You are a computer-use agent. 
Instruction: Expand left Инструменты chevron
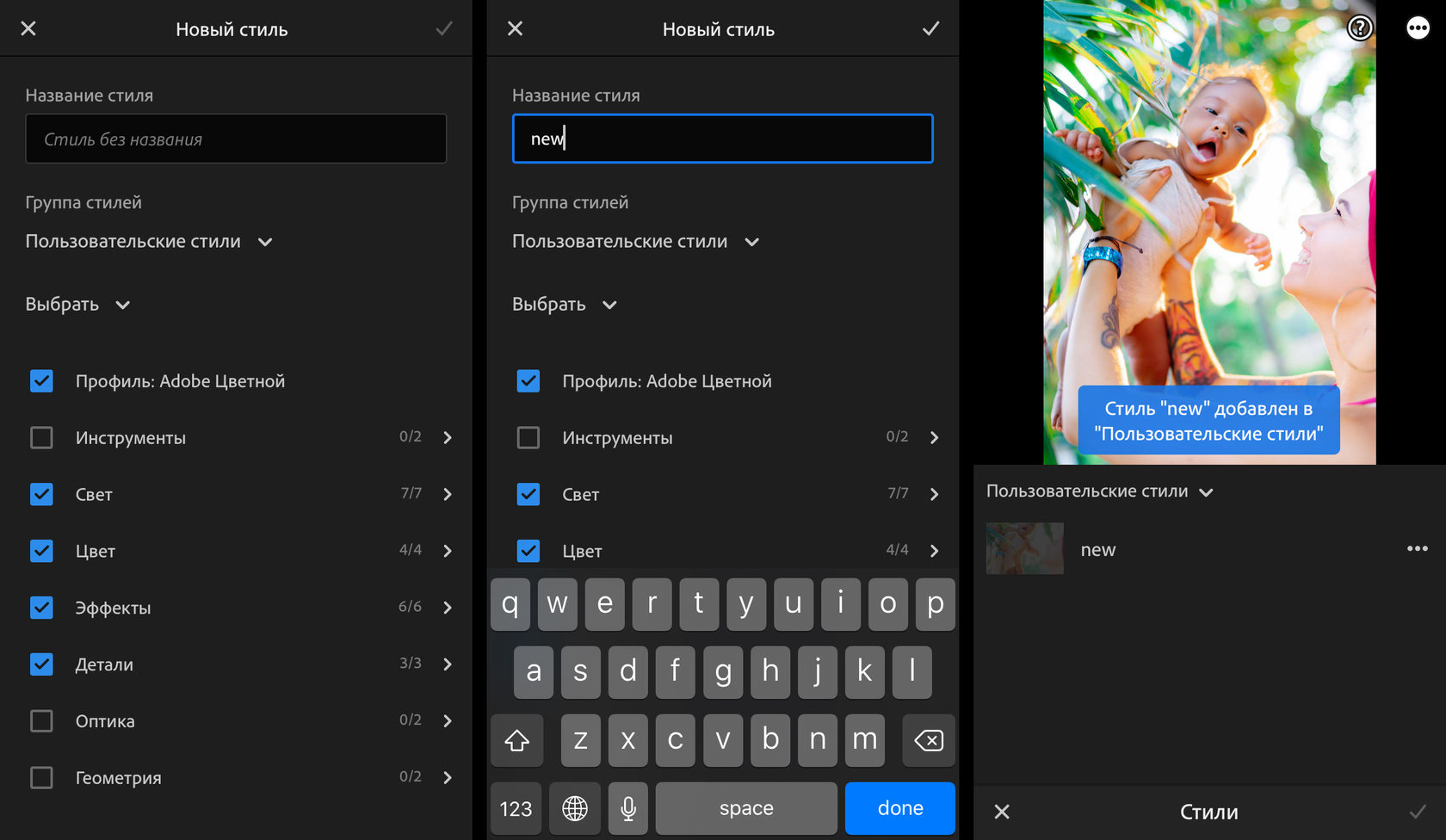tap(448, 437)
